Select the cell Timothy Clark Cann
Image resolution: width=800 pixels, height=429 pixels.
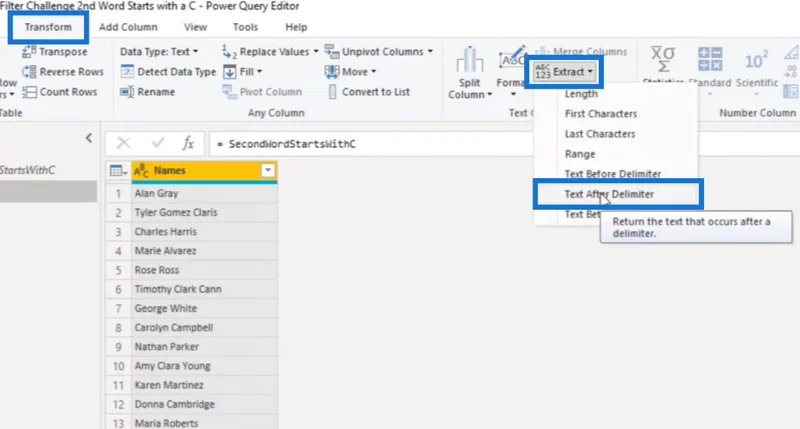click(205, 289)
